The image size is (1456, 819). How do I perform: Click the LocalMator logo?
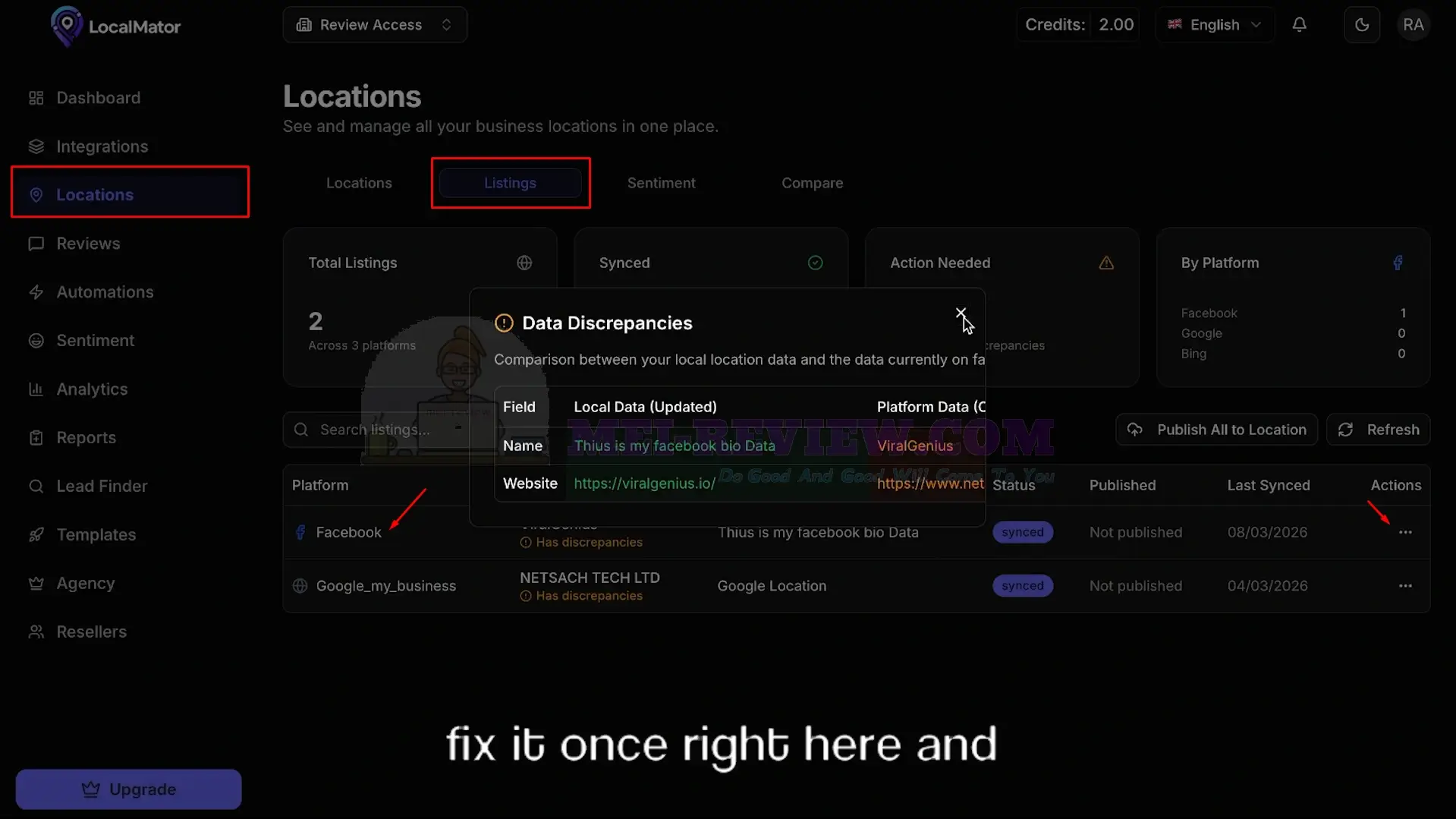[x=115, y=26]
